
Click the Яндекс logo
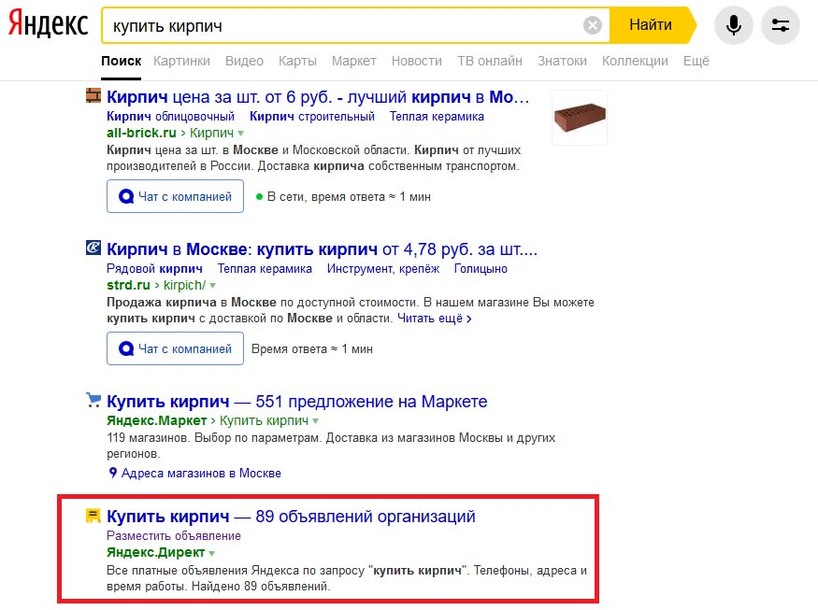tap(48, 24)
